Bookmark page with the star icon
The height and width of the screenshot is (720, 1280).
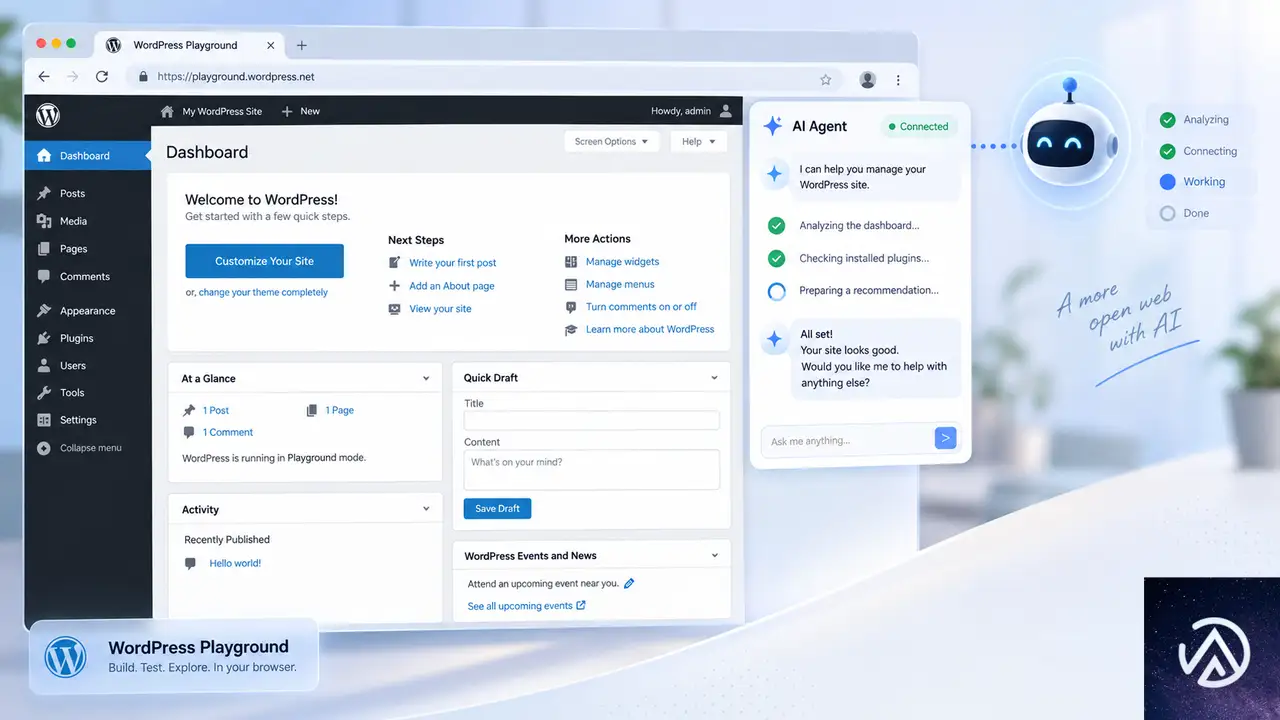click(826, 79)
